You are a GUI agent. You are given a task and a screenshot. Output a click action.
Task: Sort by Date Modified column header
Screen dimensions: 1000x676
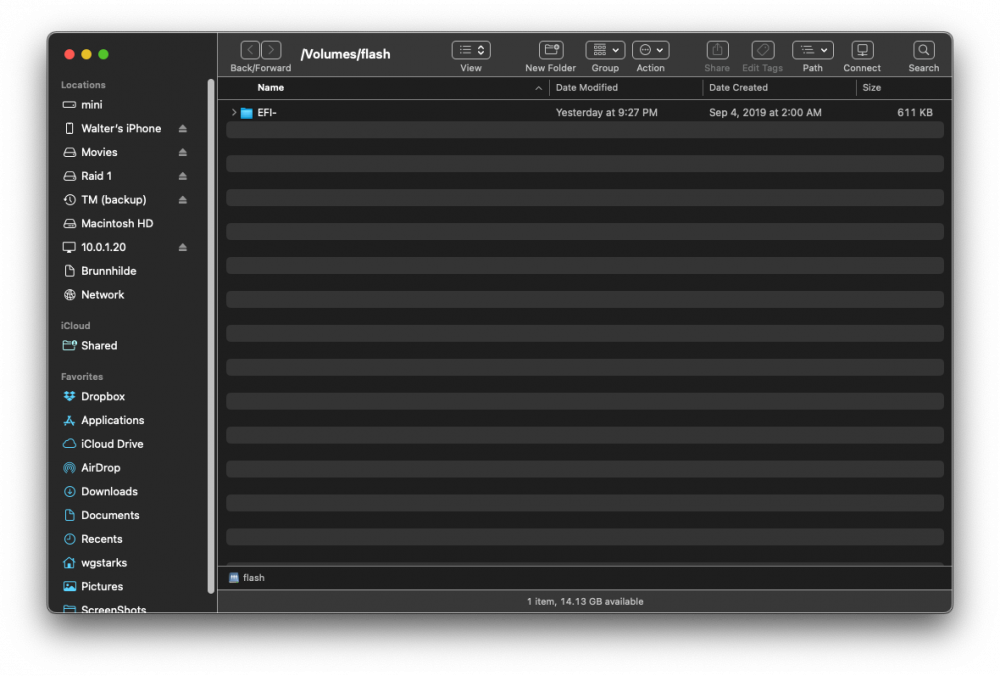pos(586,87)
